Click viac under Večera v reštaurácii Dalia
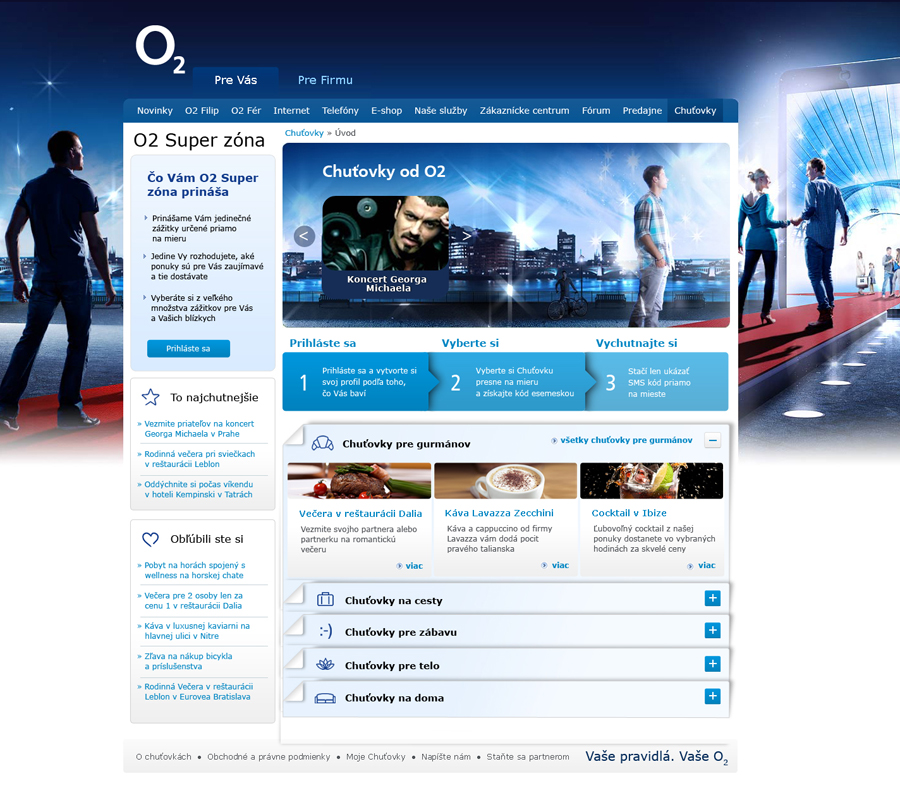Image resolution: width=900 pixels, height=800 pixels. [x=410, y=566]
